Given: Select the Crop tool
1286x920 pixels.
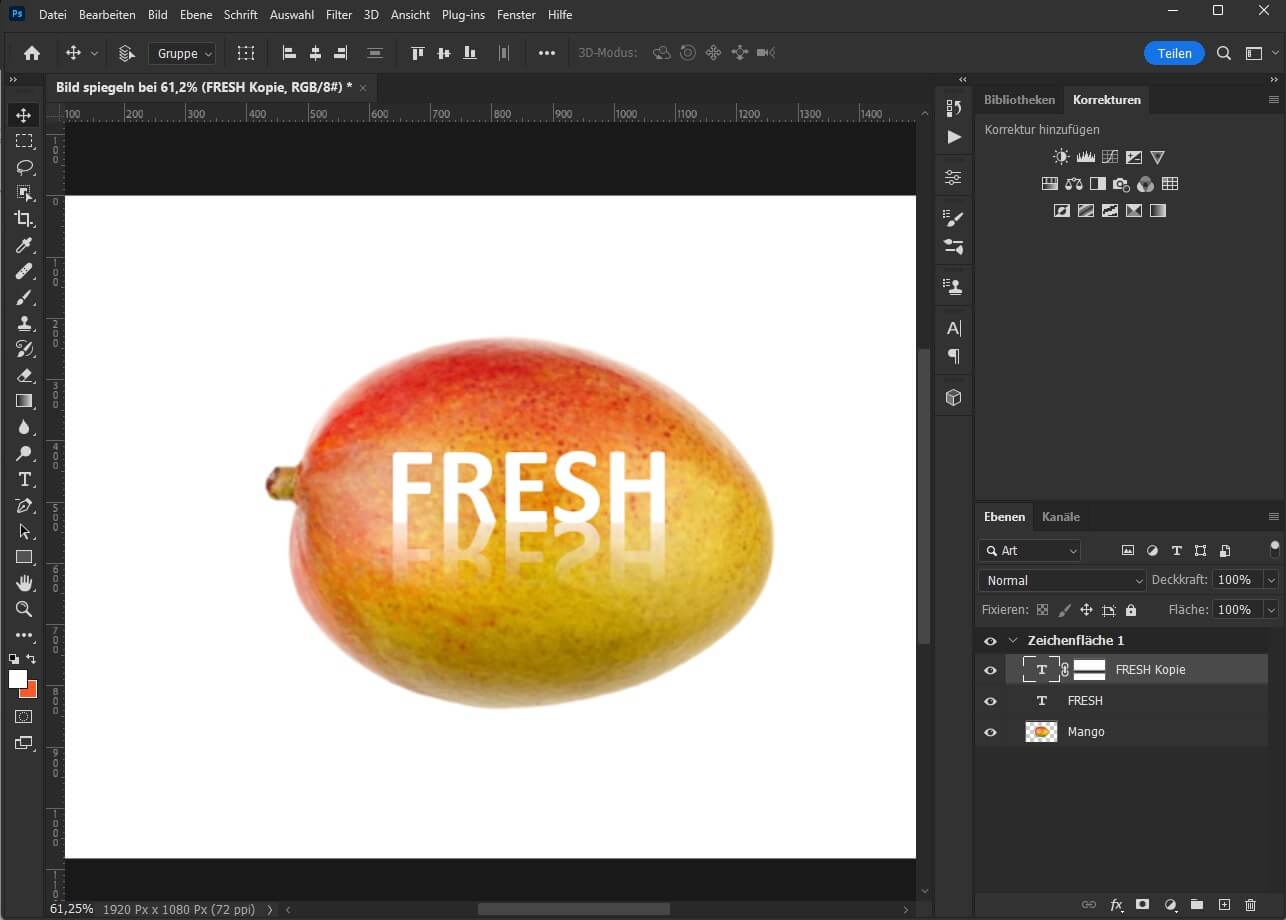Looking at the screenshot, I should point(24,220).
